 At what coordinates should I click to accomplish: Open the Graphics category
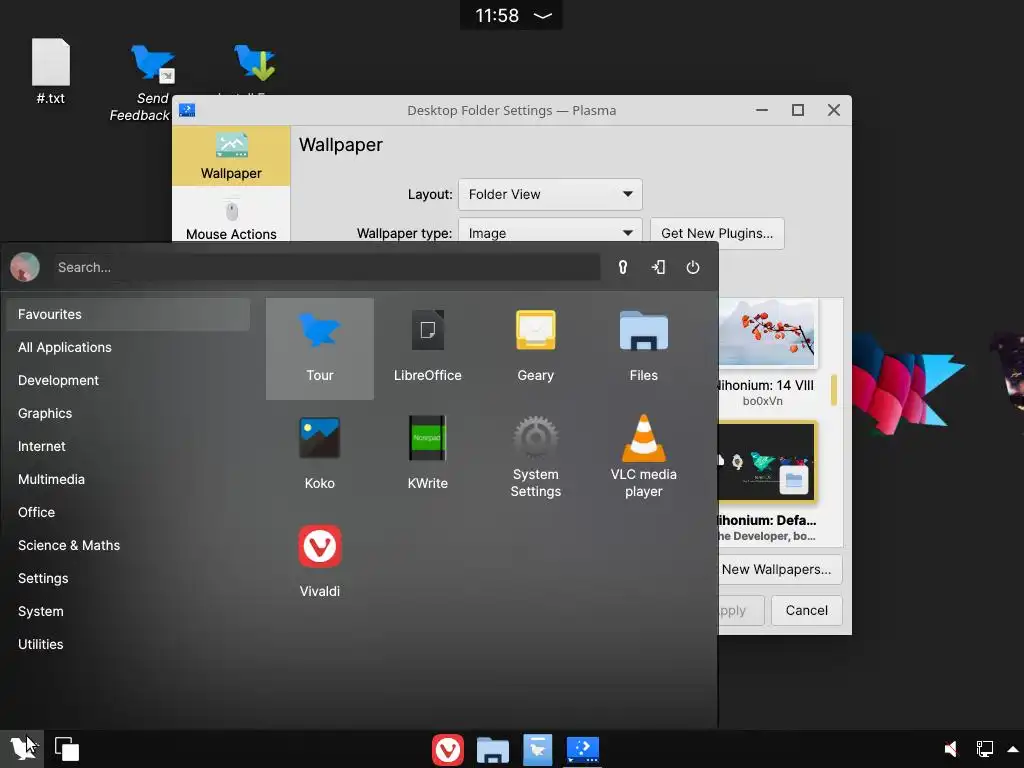(128, 413)
